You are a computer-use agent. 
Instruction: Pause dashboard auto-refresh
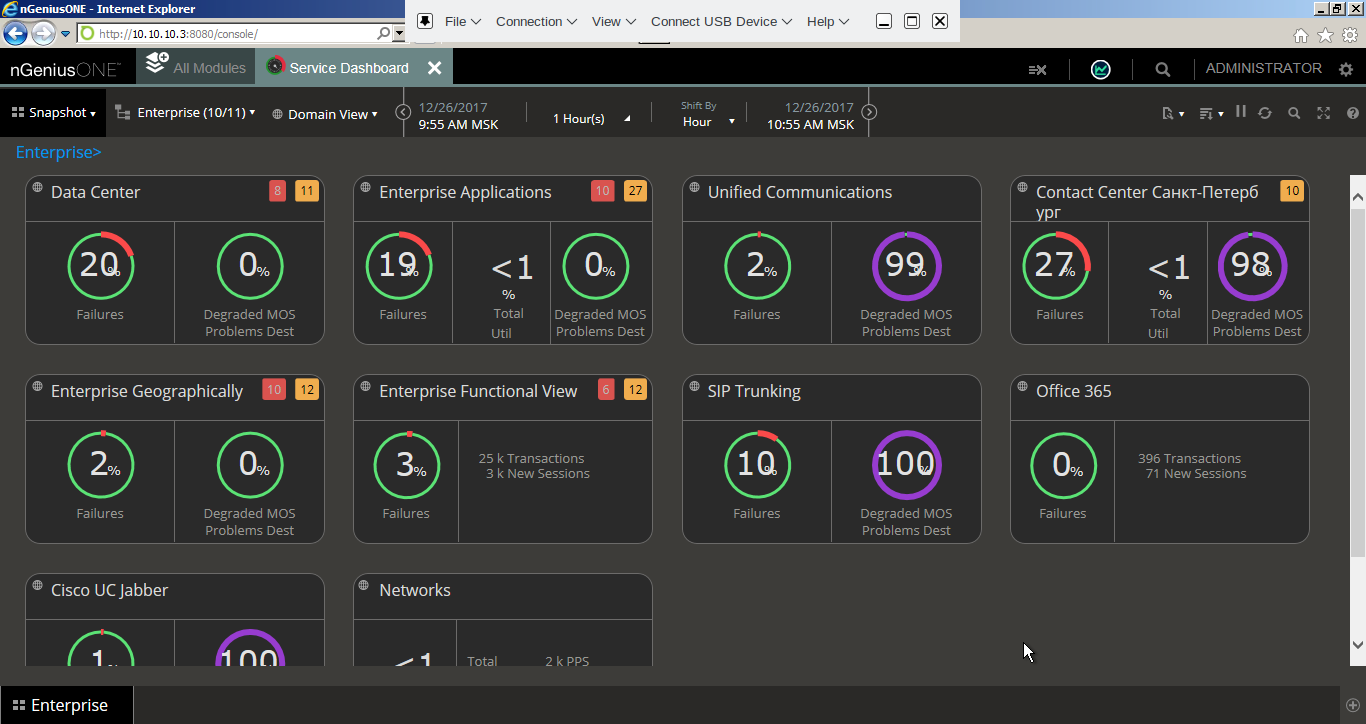click(1240, 112)
